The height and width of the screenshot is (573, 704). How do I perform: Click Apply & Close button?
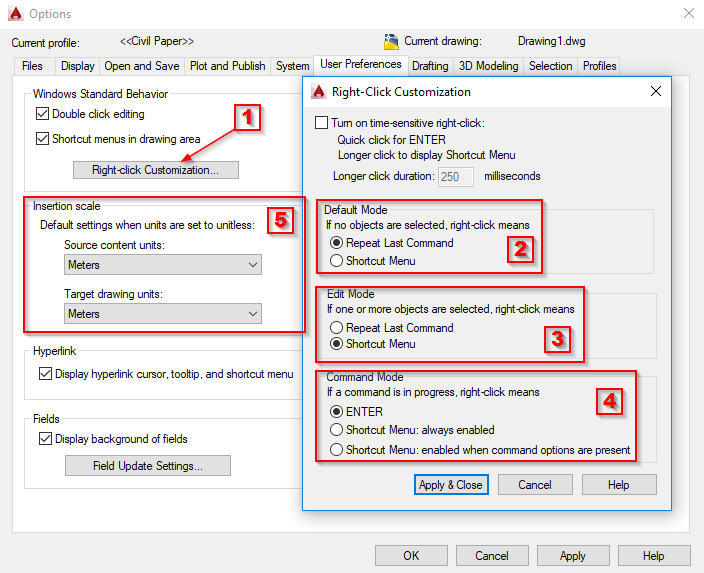tap(451, 485)
